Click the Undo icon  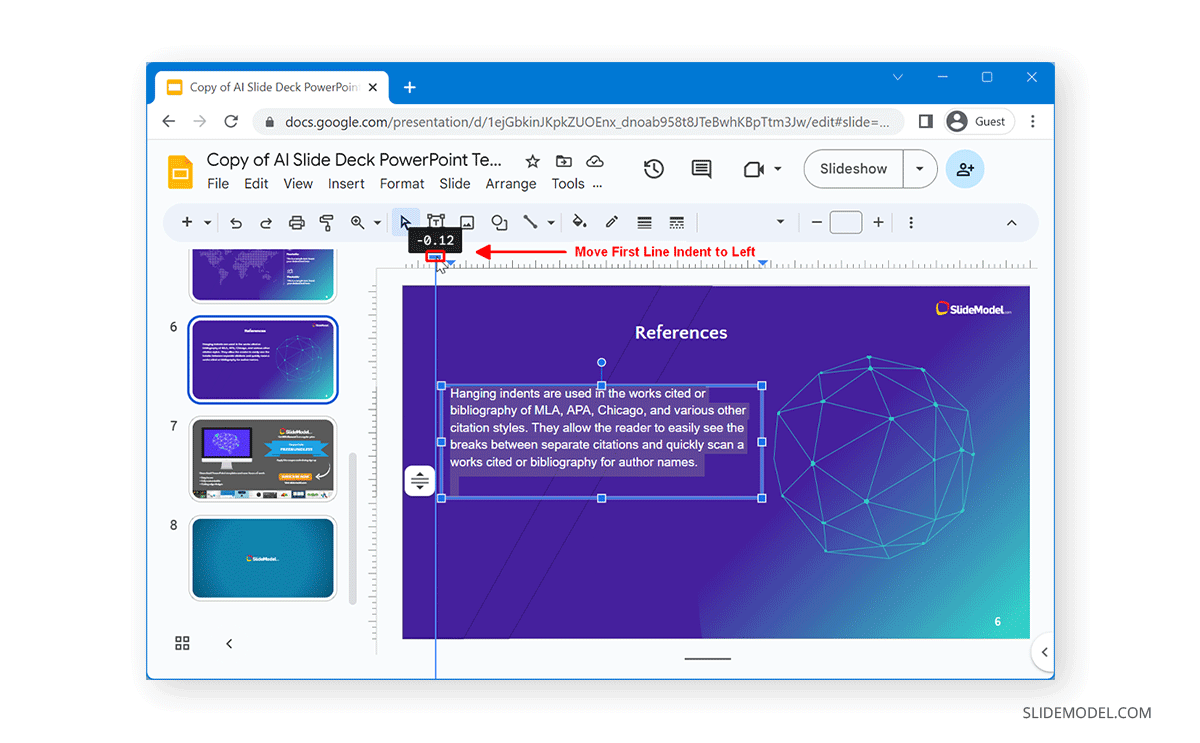pos(236,223)
